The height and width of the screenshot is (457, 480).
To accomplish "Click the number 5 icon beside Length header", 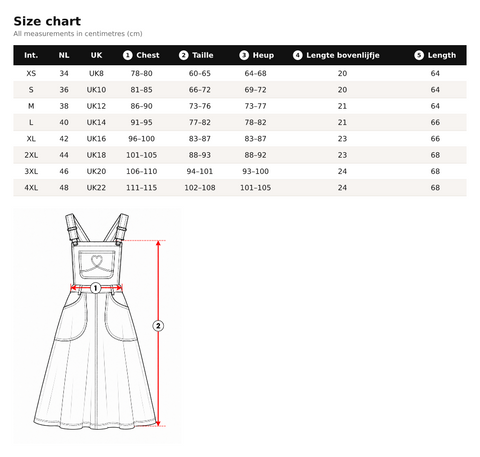I will pos(419,55).
